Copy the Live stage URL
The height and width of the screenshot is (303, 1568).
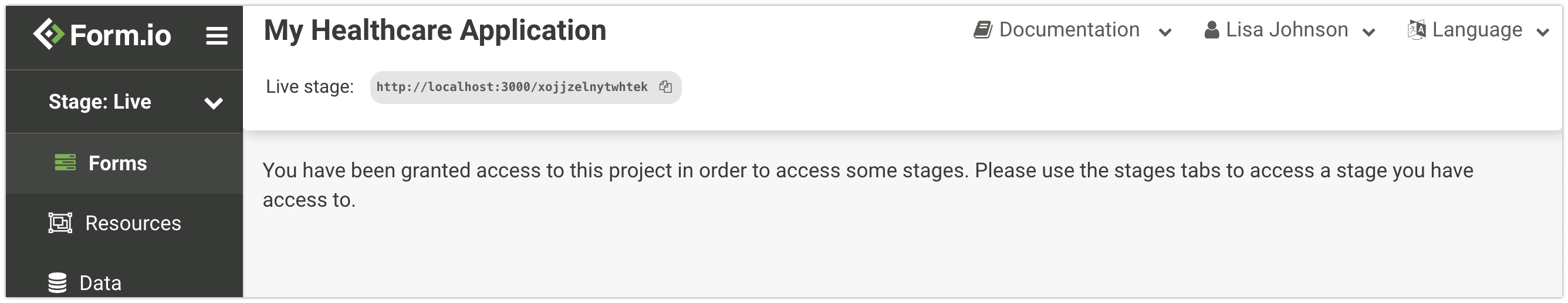pyautogui.click(x=665, y=87)
